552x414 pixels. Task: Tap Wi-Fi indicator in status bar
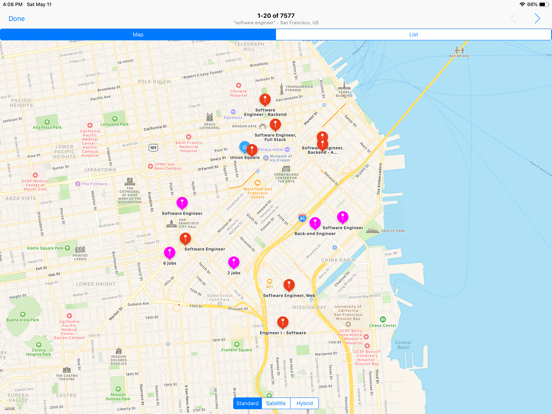point(522,5)
